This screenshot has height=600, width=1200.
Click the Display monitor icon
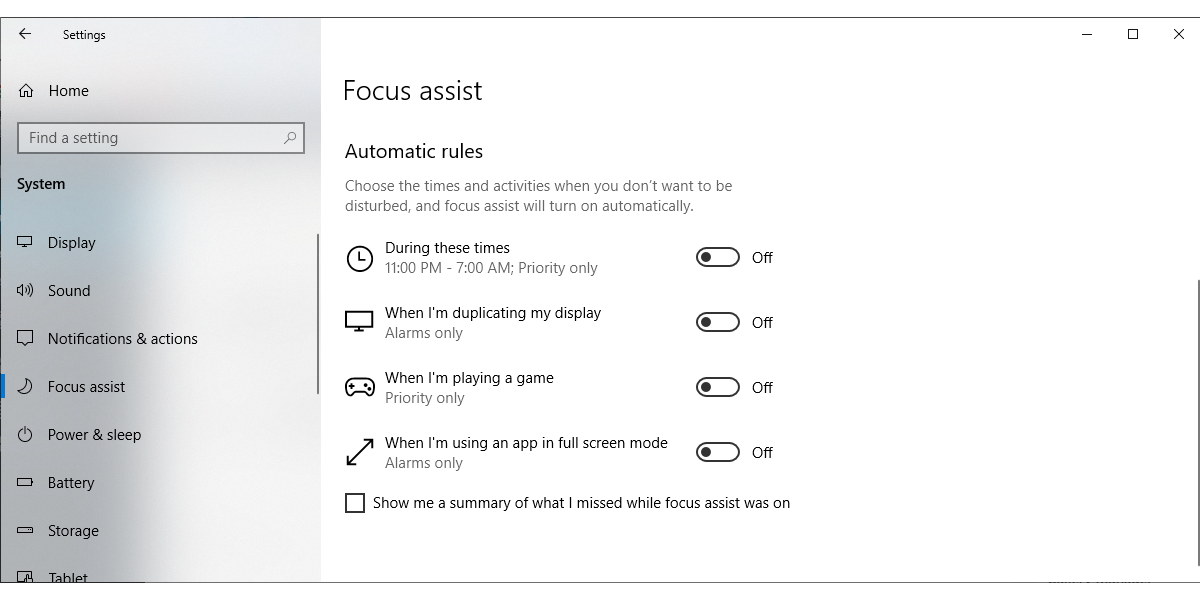pos(27,243)
